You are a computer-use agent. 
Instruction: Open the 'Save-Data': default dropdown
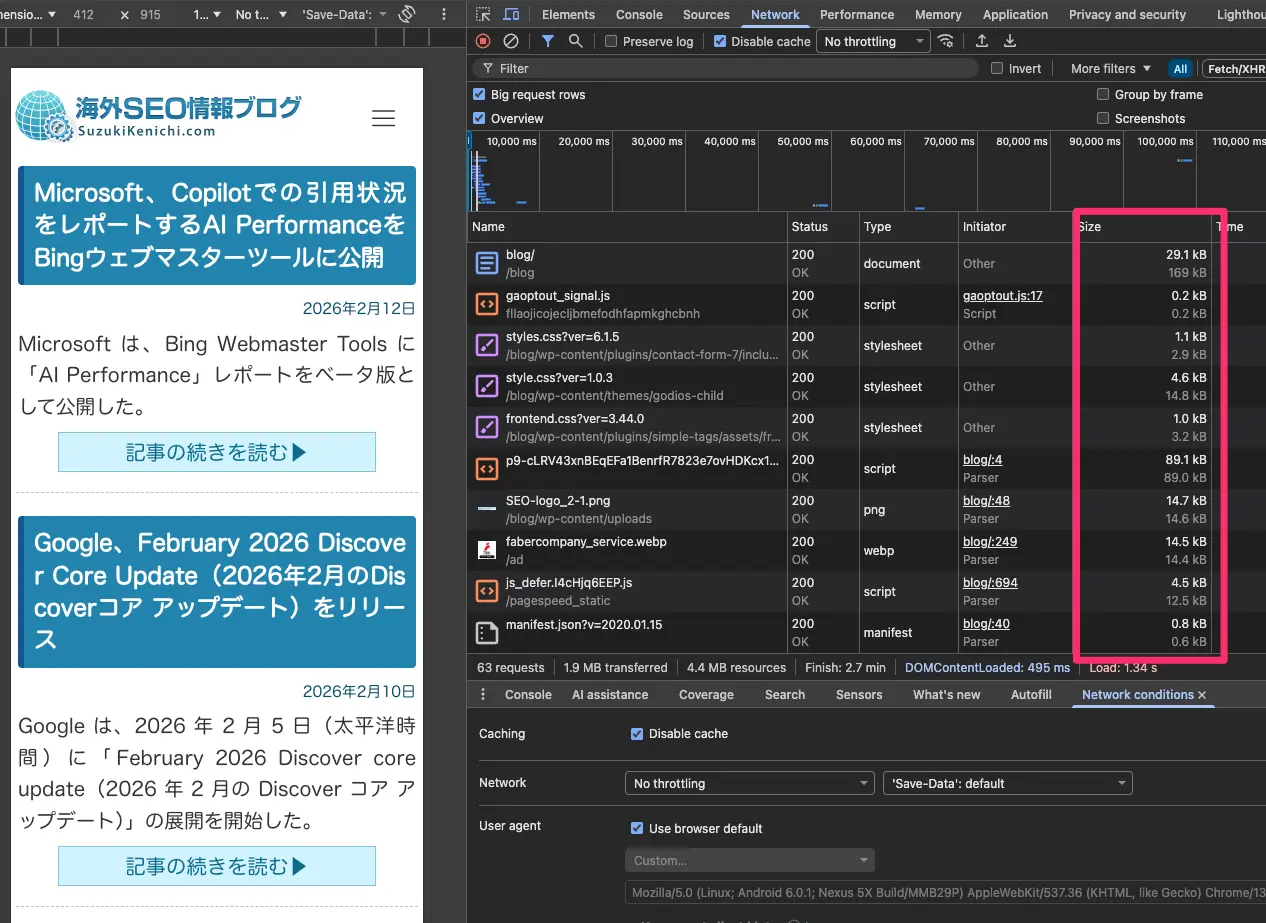(x=1007, y=783)
